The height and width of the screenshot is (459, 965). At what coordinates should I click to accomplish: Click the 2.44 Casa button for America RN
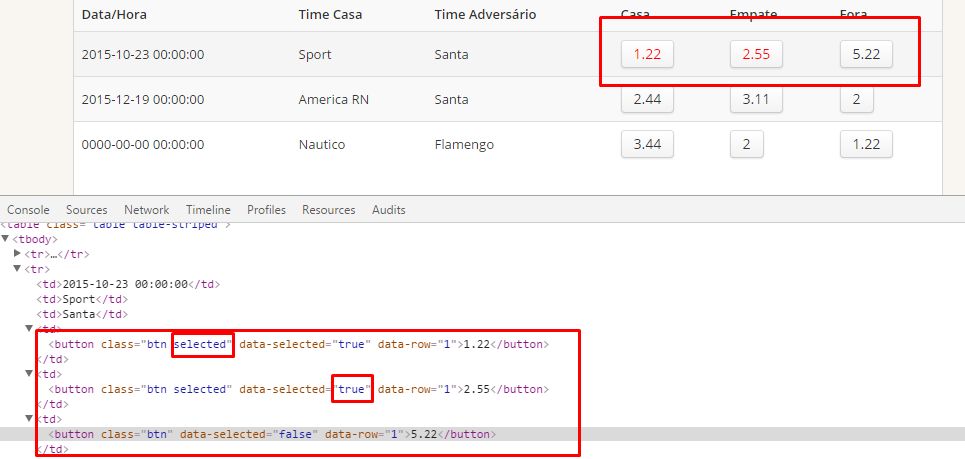click(x=647, y=99)
